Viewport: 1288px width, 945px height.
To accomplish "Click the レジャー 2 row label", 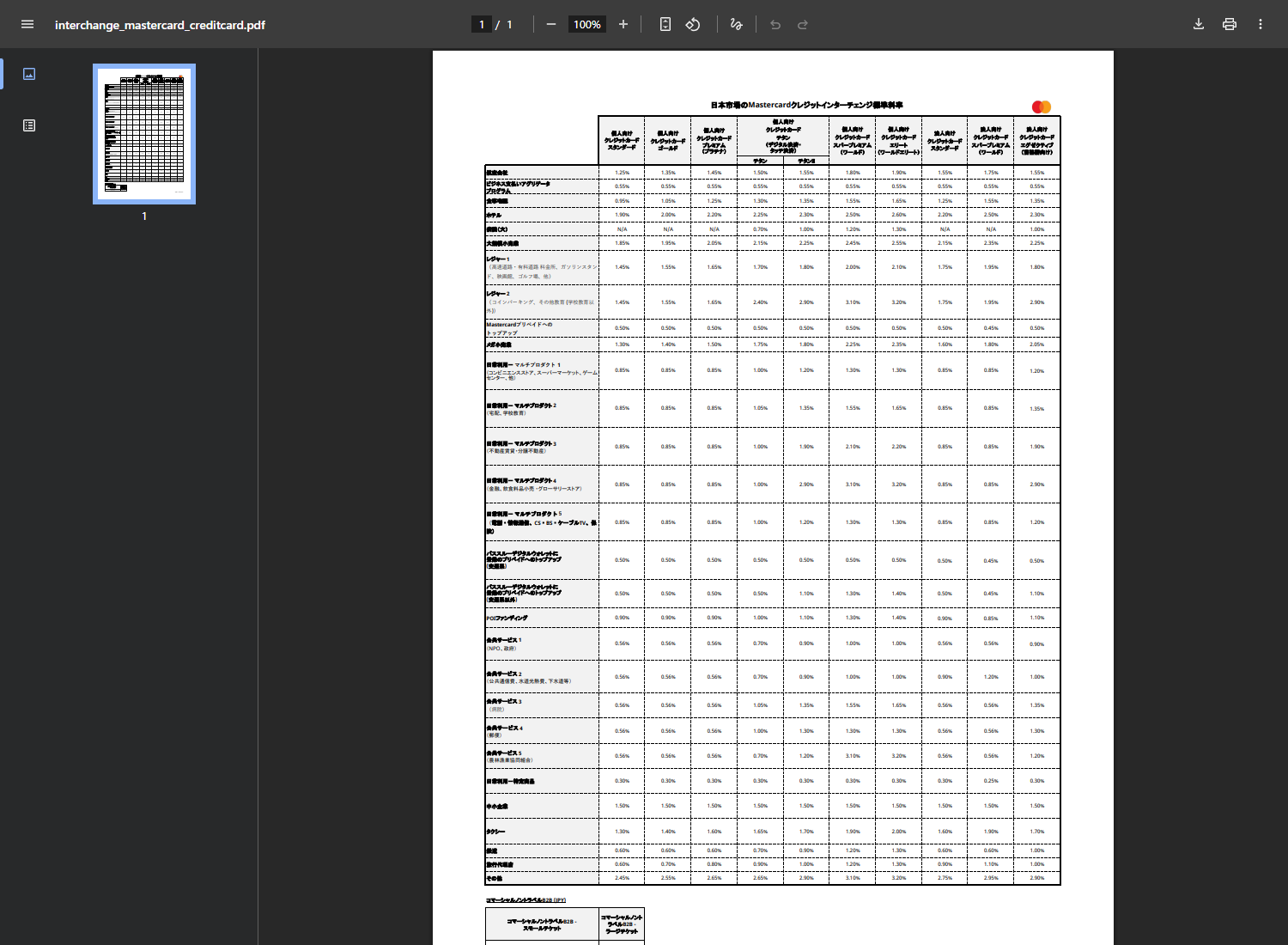I will [x=498, y=294].
